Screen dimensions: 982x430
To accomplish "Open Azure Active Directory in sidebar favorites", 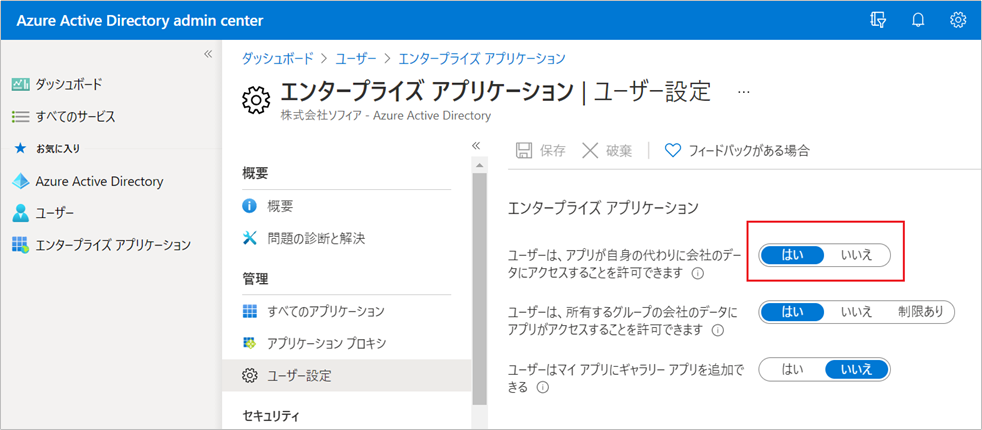I will tap(99, 182).
